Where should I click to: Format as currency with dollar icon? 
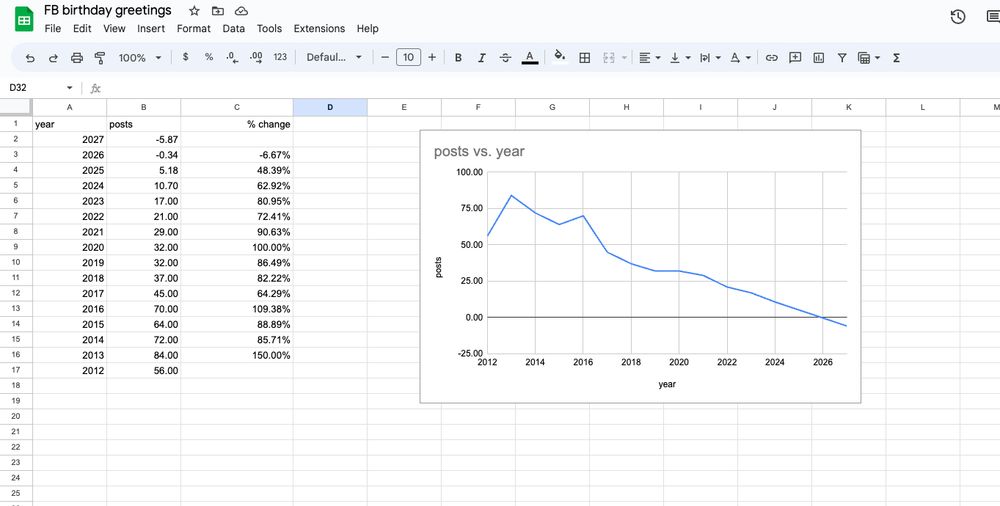pyautogui.click(x=186, y=57)
